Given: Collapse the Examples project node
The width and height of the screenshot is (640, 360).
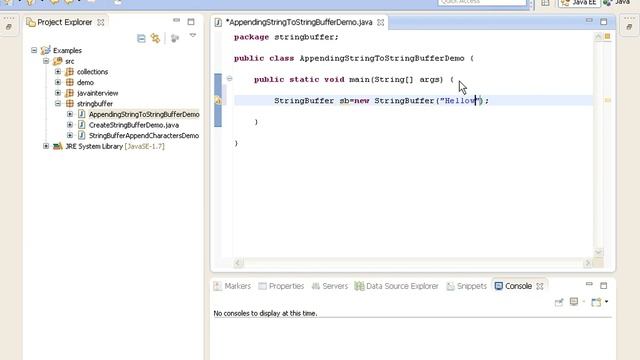Looking at the screenshot, I should coord(34,50).
